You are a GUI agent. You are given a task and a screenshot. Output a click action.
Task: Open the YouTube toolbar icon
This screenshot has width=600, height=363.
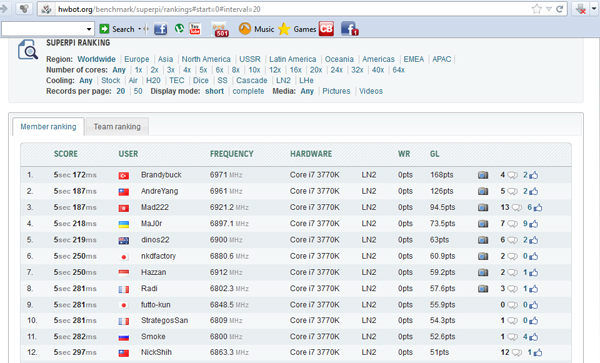click(x=195, y=29)
